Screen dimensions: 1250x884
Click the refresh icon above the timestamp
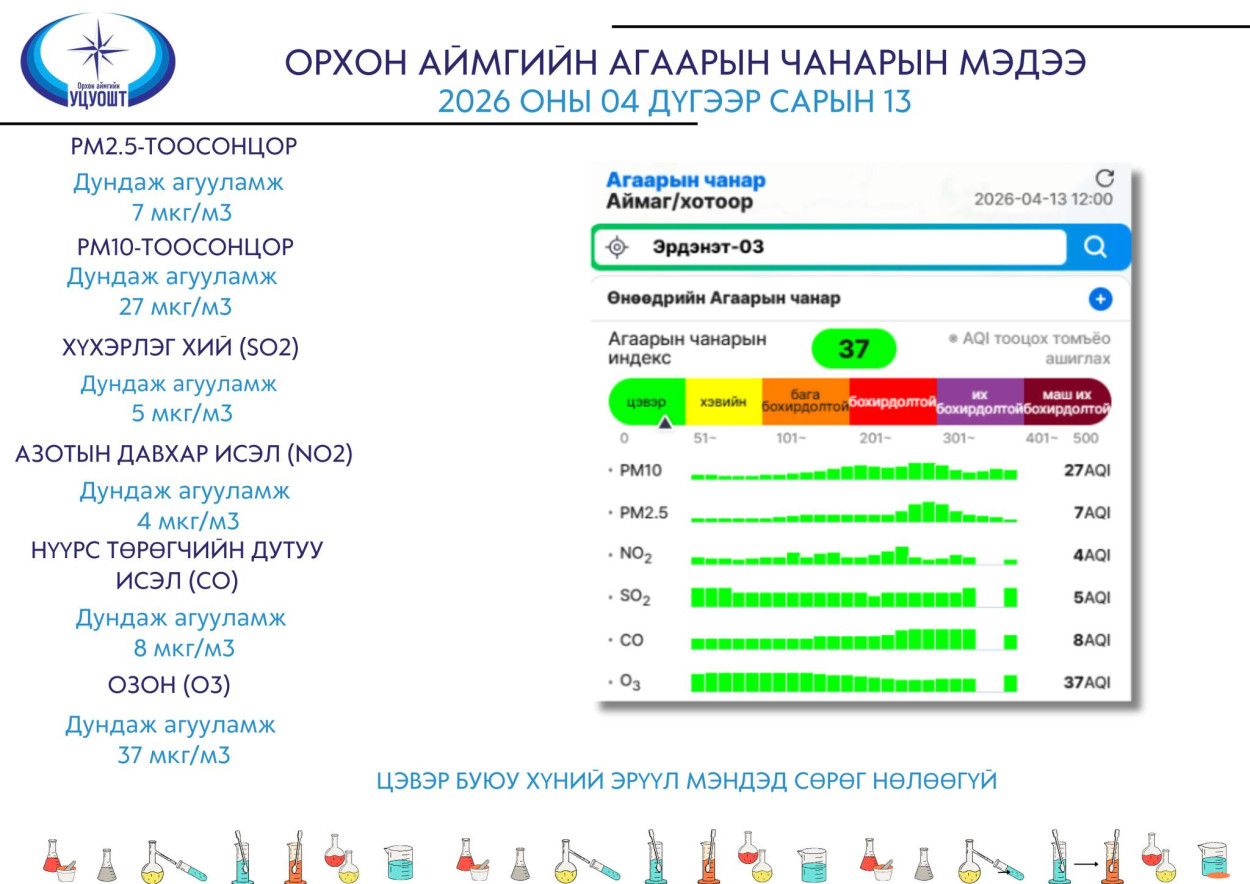point(1104,178)
